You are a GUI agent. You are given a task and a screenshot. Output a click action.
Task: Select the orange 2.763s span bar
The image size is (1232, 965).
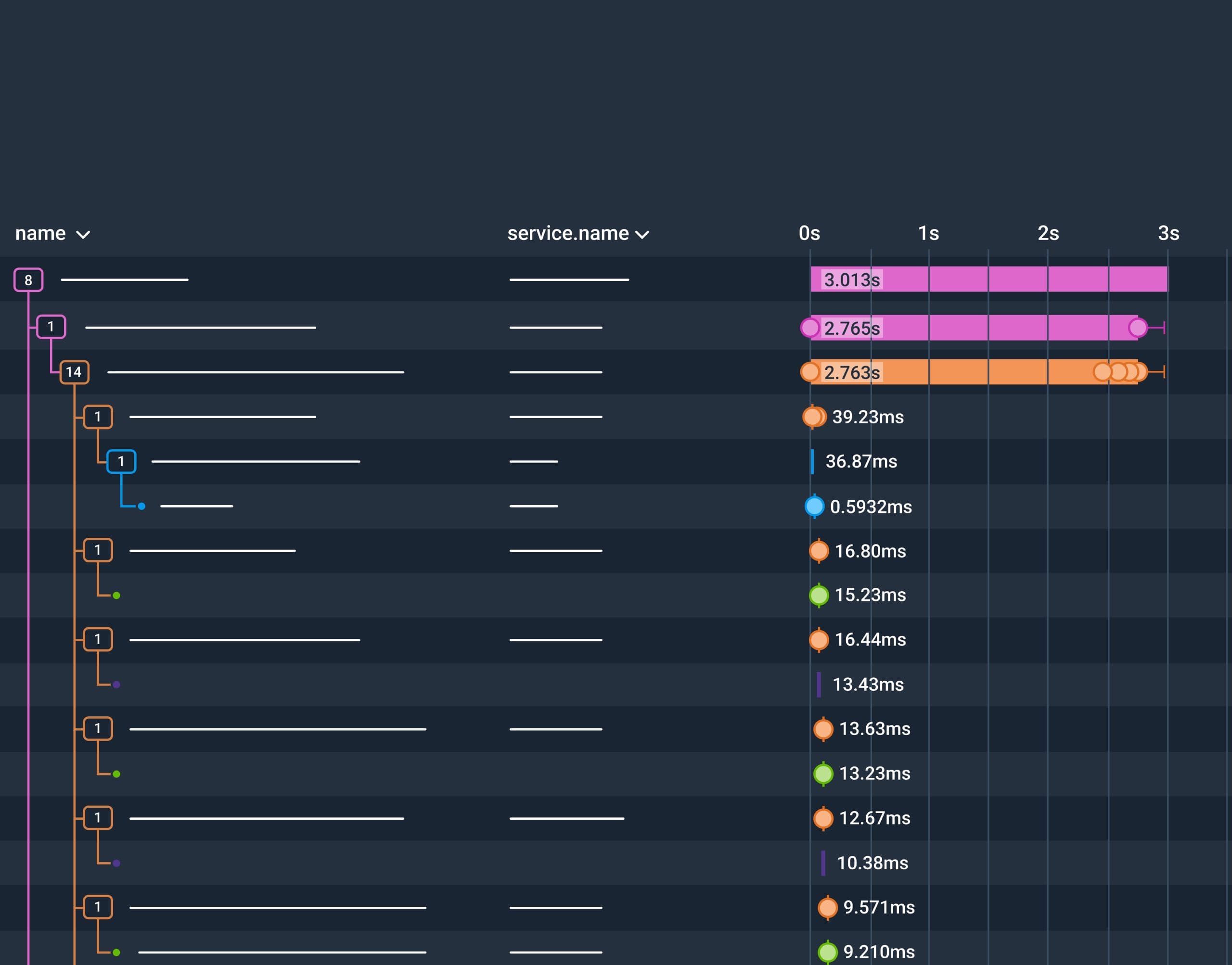(961, 372)
